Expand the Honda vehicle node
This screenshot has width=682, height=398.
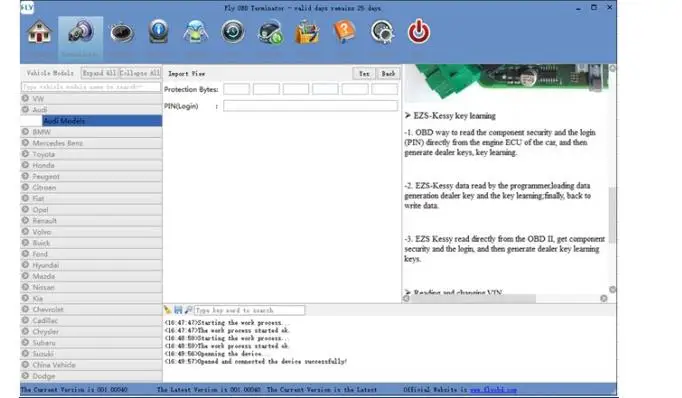point(25,165)
